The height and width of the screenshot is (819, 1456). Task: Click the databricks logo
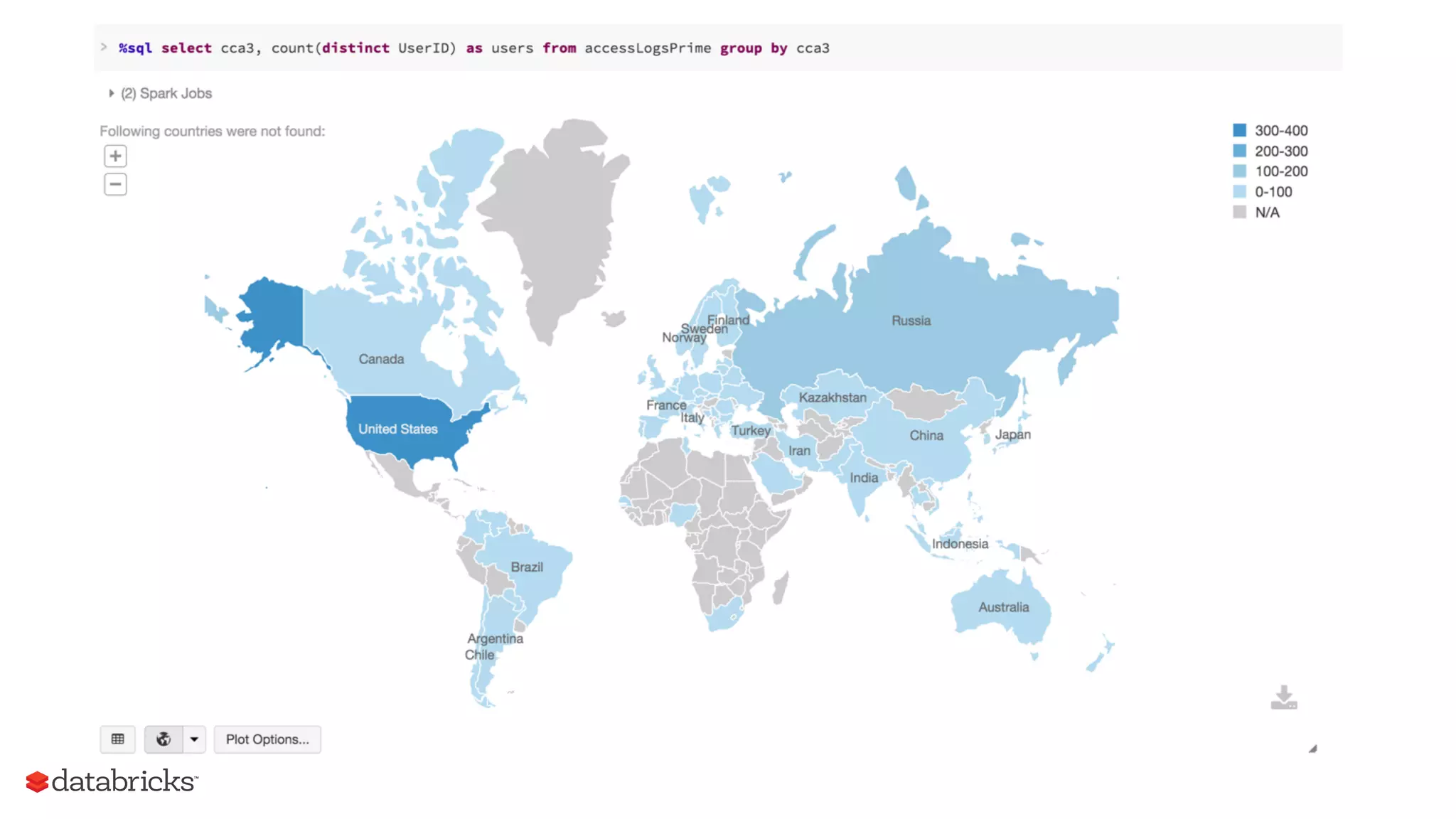pyautogui.click(x=112, y=781)
